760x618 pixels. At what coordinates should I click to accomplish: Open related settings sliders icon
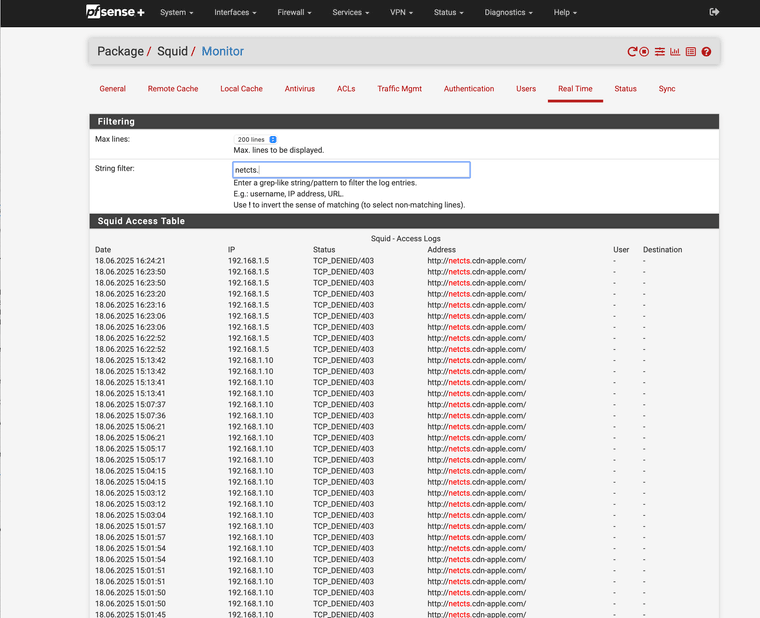[x=660, y=51]
